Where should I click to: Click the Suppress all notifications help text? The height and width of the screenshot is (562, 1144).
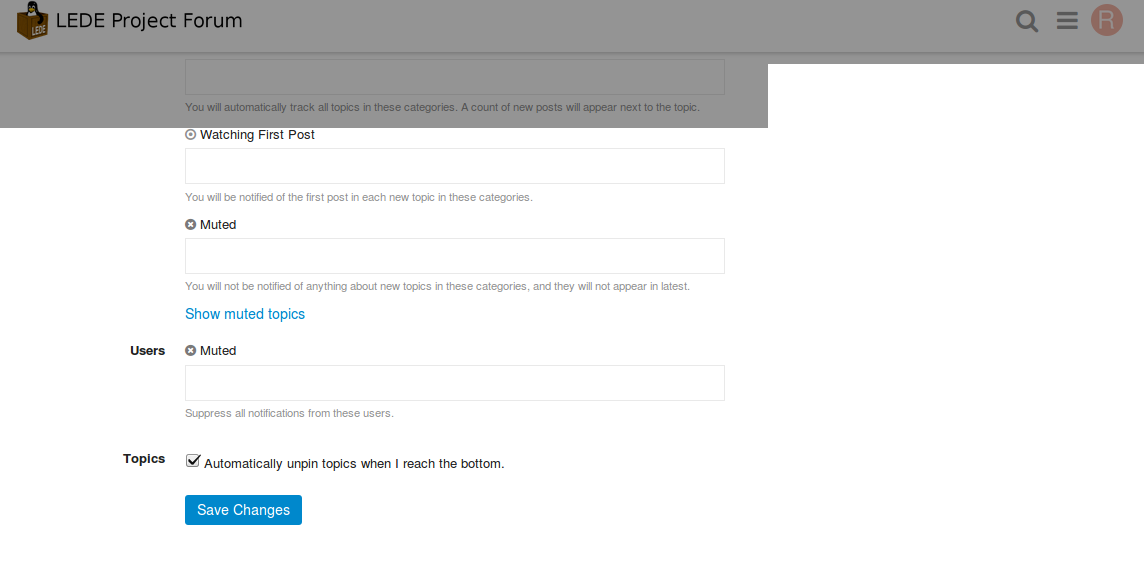coord(290,413)
